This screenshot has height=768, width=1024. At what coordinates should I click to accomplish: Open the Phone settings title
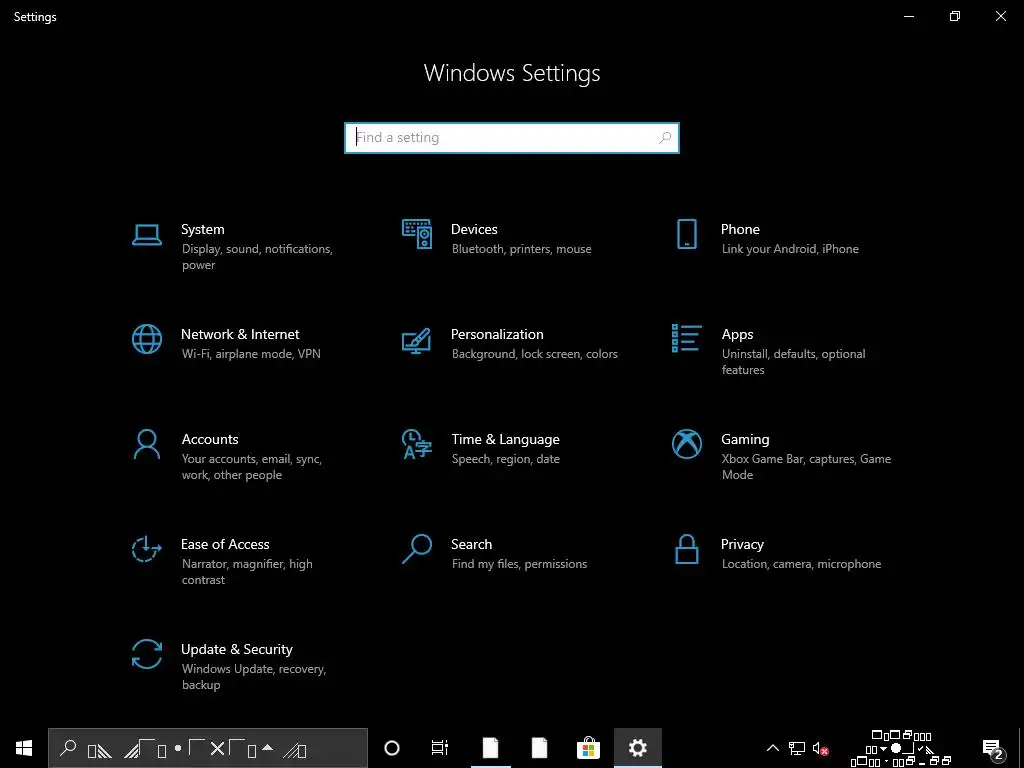(x=740, y=229)
